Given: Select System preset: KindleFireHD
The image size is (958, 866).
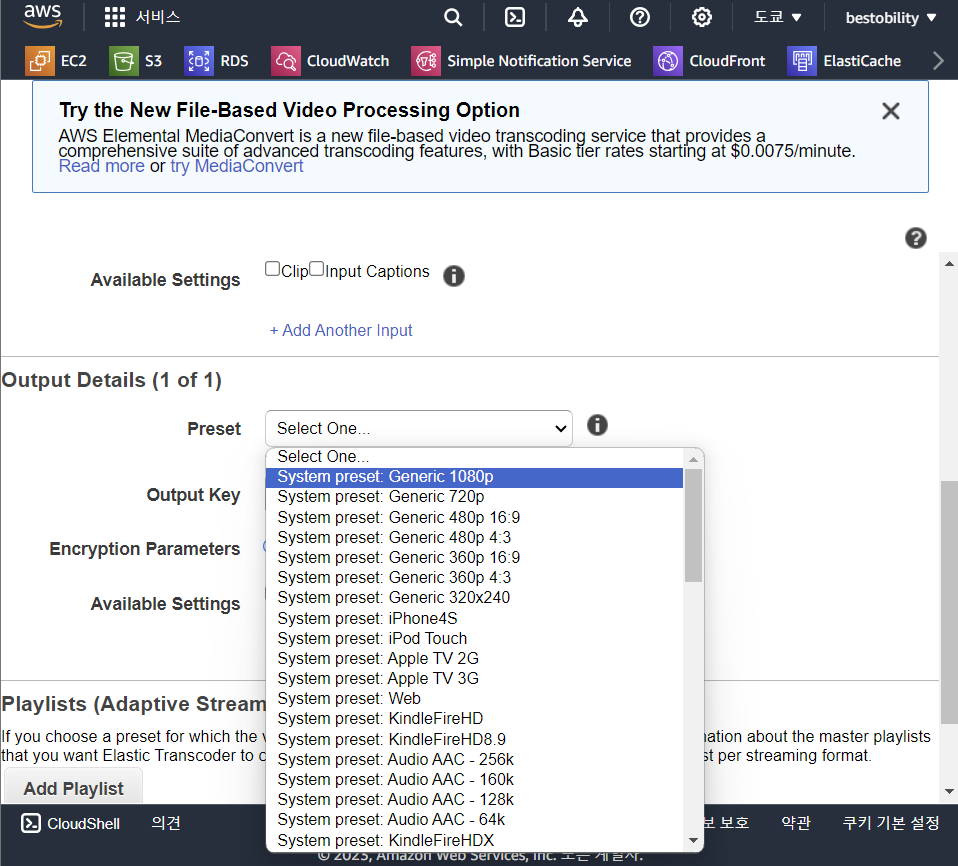Looking at the screenshot, I should click(474, 719).
